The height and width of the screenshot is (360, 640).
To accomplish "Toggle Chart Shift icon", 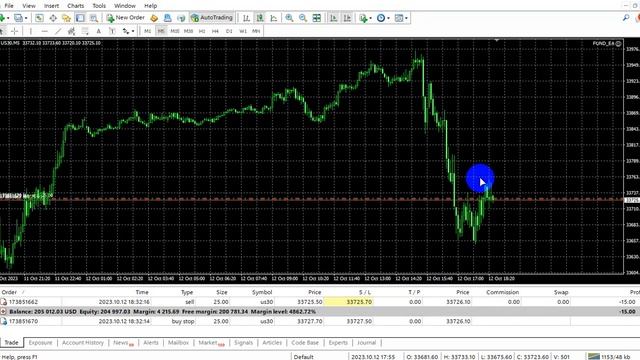I will [x=347, y=18].
